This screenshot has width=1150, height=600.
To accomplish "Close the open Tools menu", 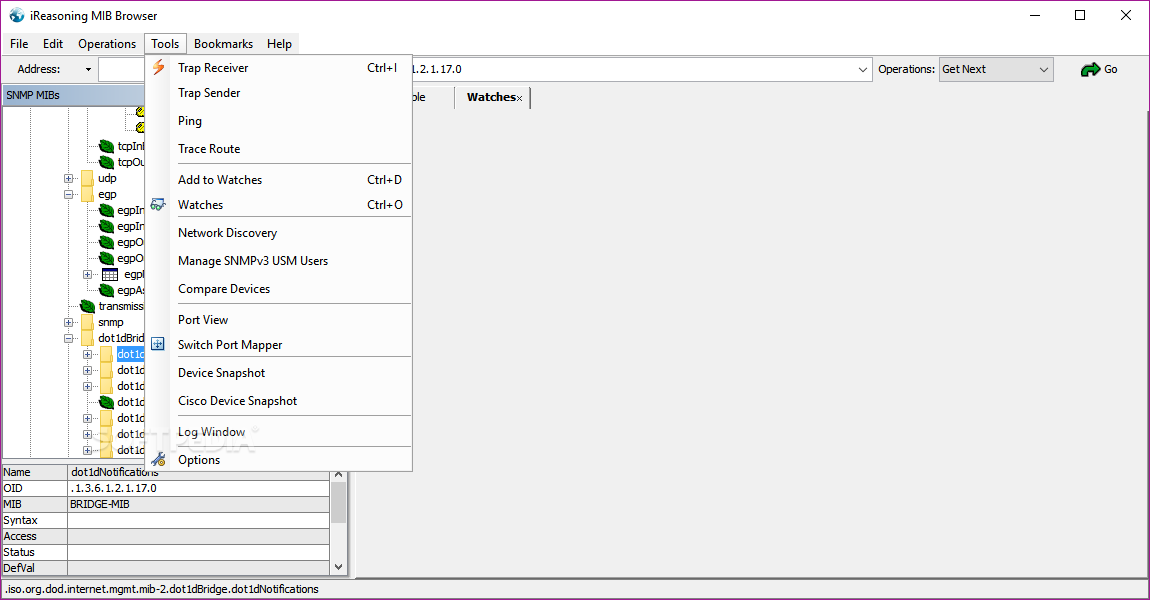I will pos(165,44).
